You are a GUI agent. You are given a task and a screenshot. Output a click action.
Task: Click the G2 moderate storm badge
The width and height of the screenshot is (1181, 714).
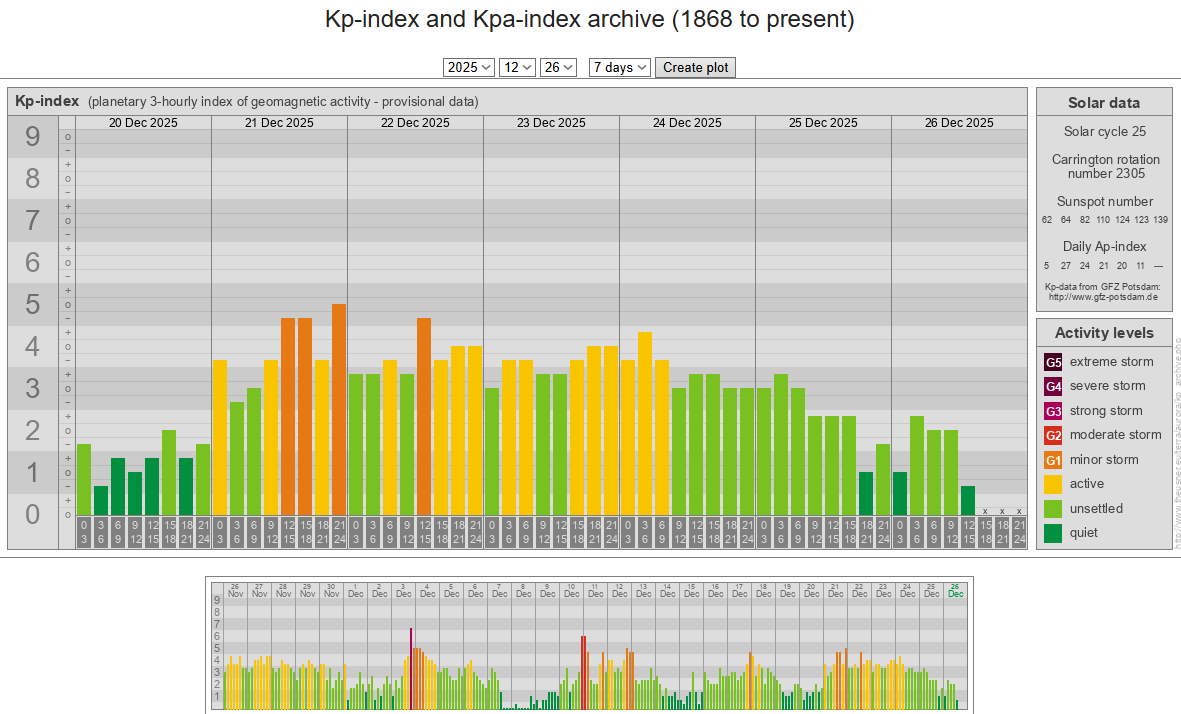[1053, 435]
